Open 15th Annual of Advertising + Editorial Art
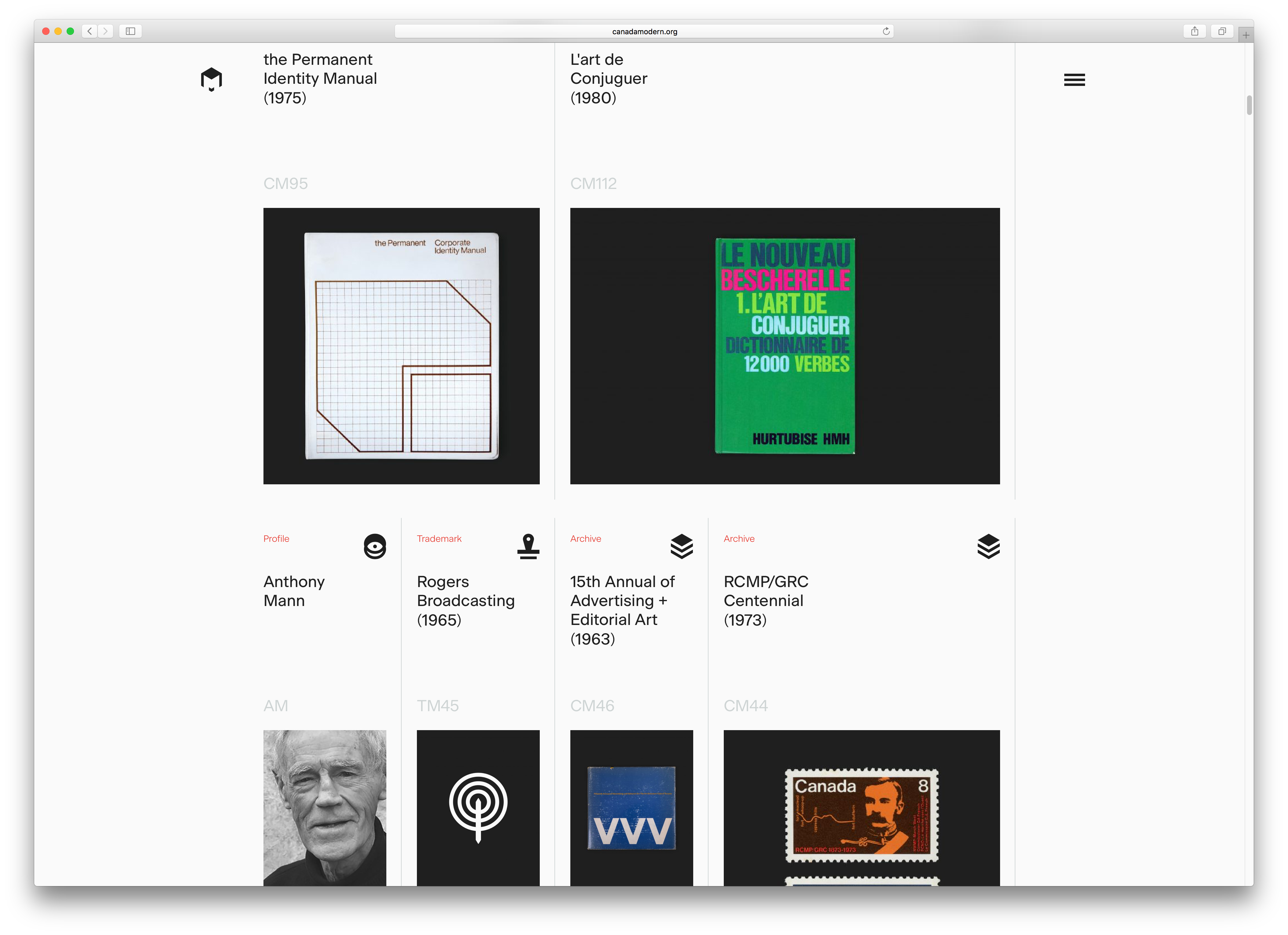Image resolution: width=1288 pixels, height=935 pixels. [x=622, y=610]
